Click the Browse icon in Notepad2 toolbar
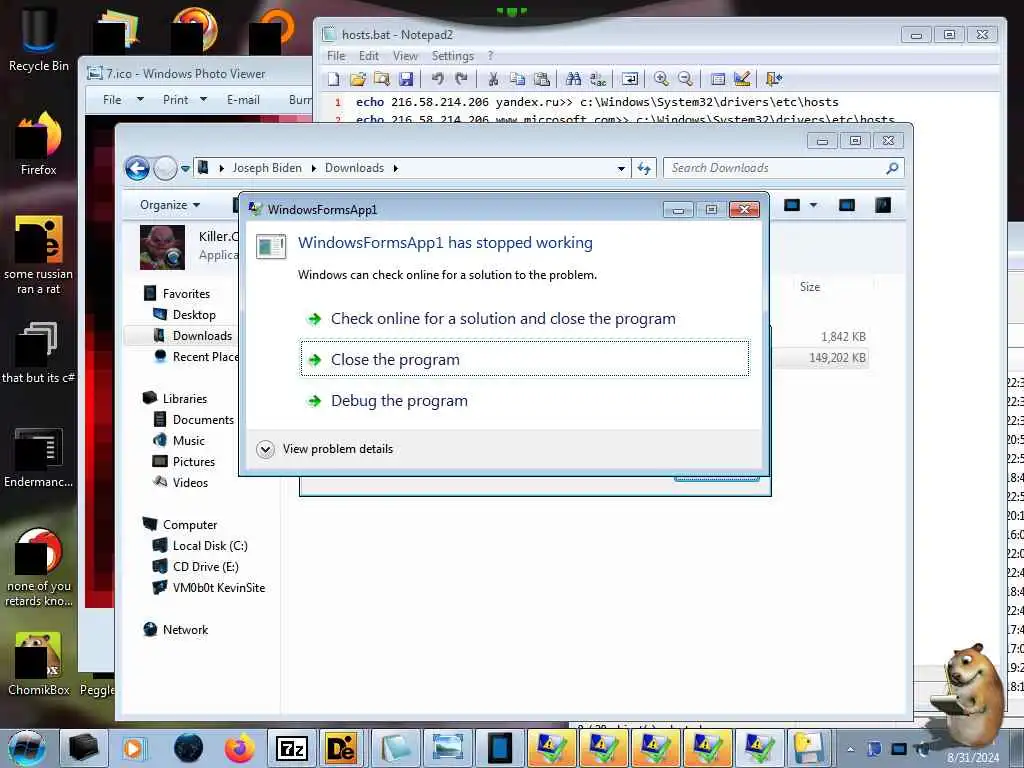 (x=382, y=79)
